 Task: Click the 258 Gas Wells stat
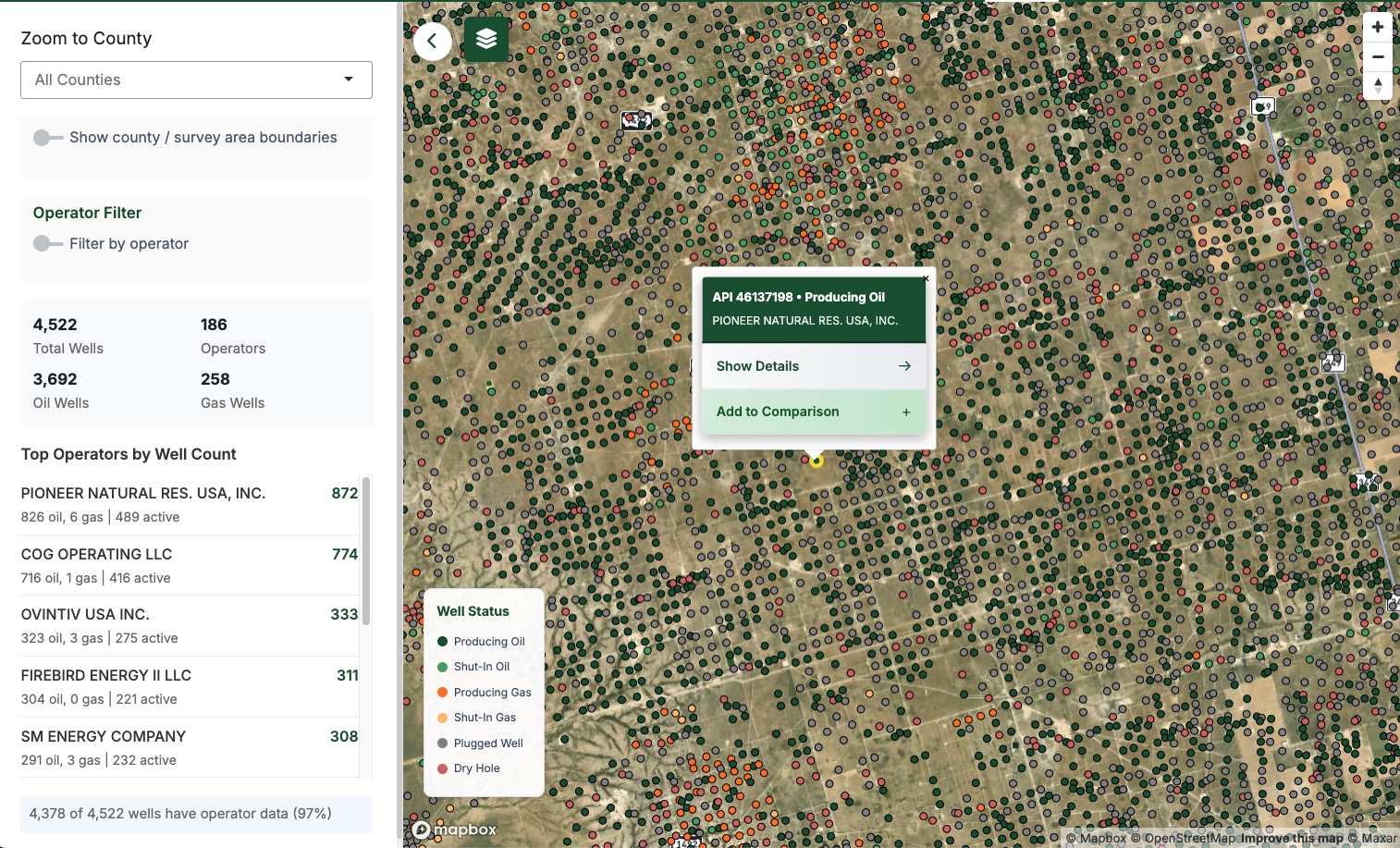pyautogui.click(x=233, y=390)
